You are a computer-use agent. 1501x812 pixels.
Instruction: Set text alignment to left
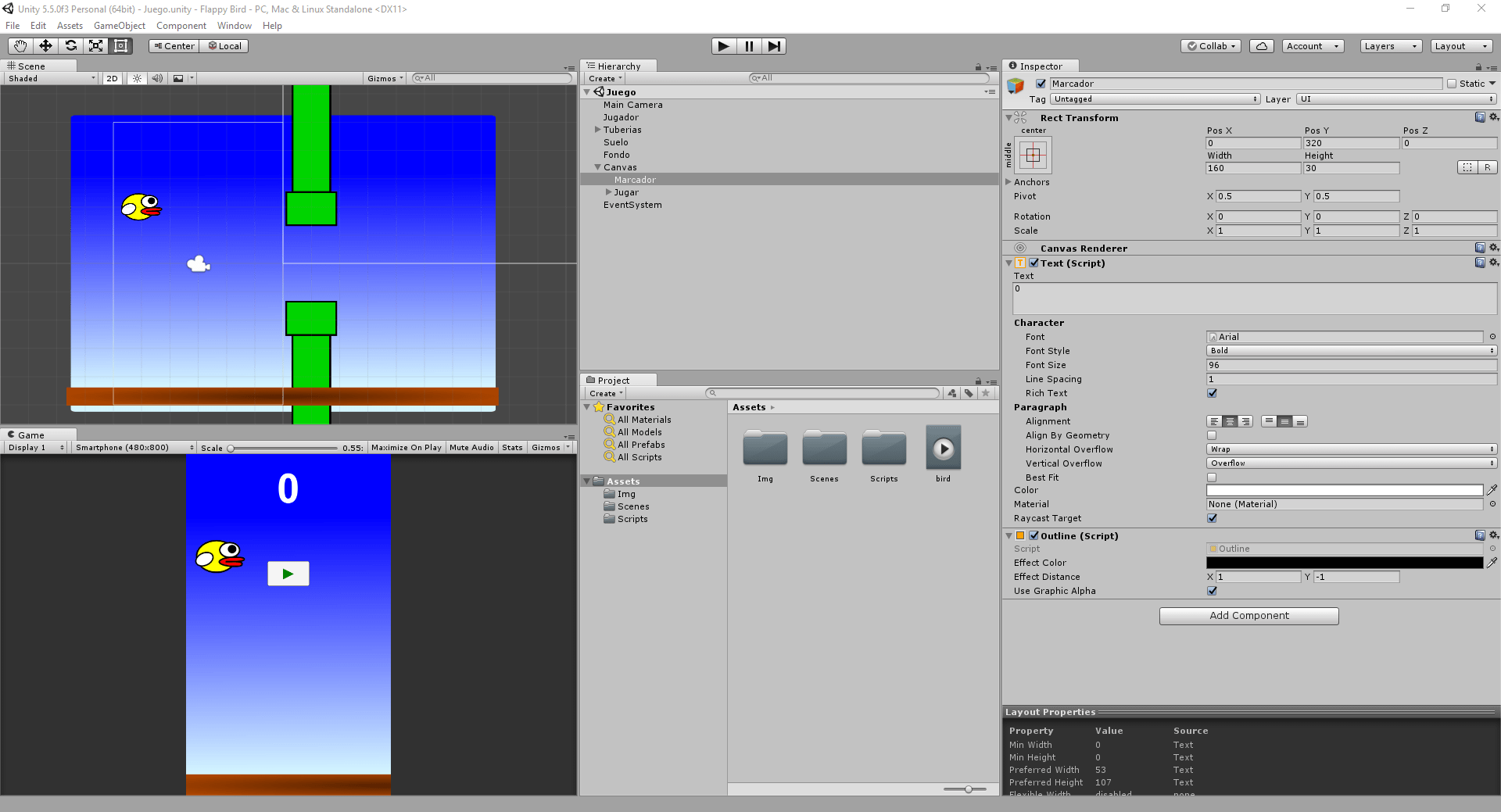point(1214,421)
